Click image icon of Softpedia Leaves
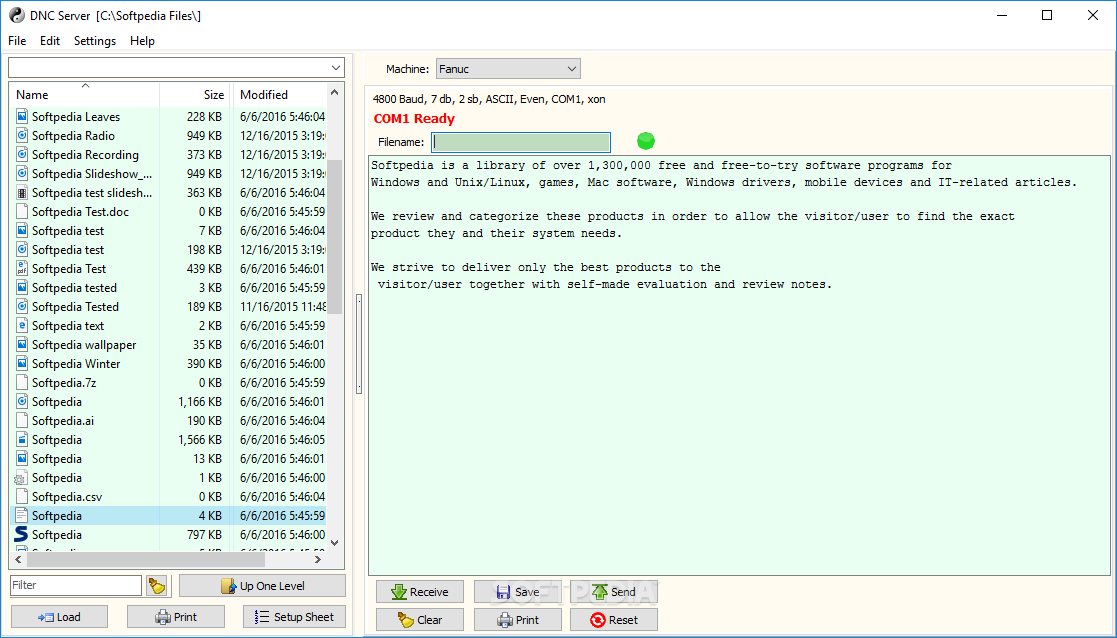The height and width of the screenshot is (638, 1117). 21,116
